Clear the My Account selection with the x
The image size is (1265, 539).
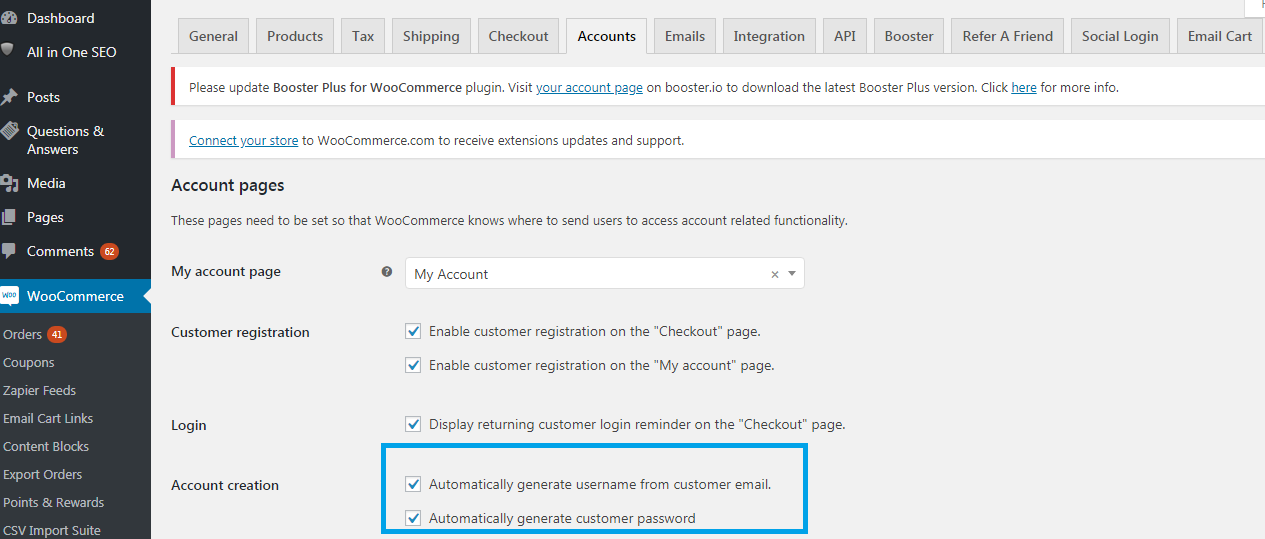774,274
